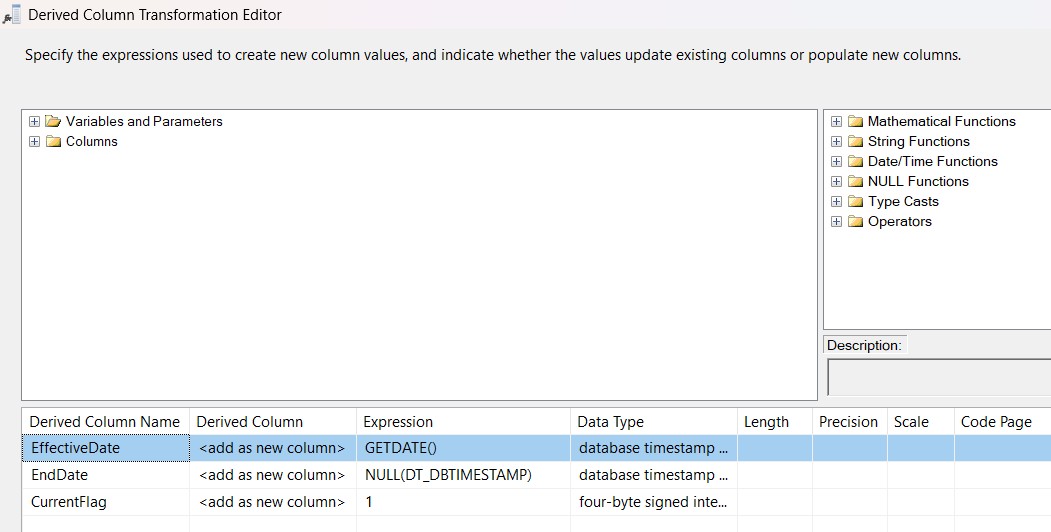Image resolution: width=1051 pixels, height=532 pixels.
Task: Select the Operators tree item label
Action: pos(899,222)
